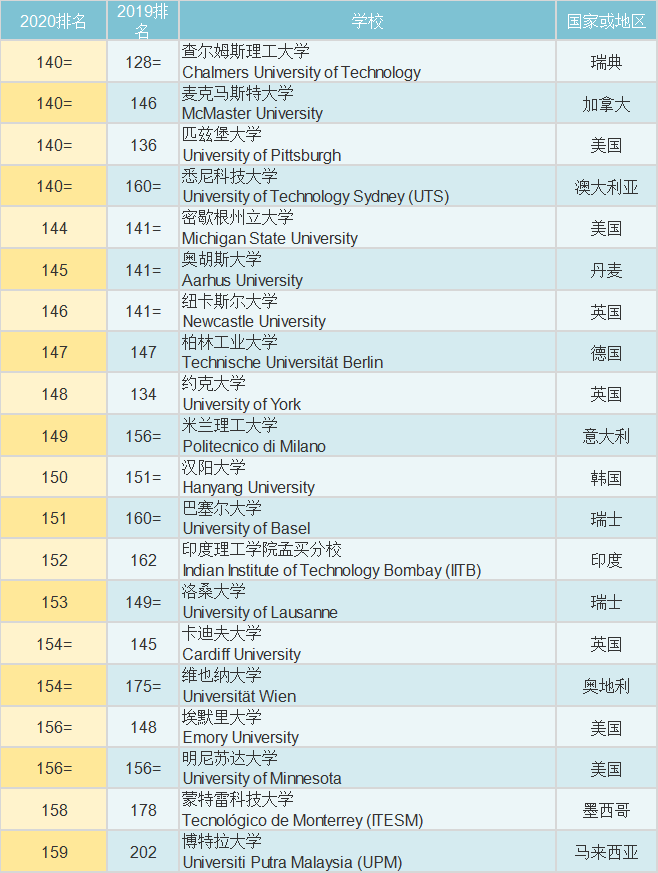
Task: Click the 瑞典 country cell
Action: tap(606, 62)
